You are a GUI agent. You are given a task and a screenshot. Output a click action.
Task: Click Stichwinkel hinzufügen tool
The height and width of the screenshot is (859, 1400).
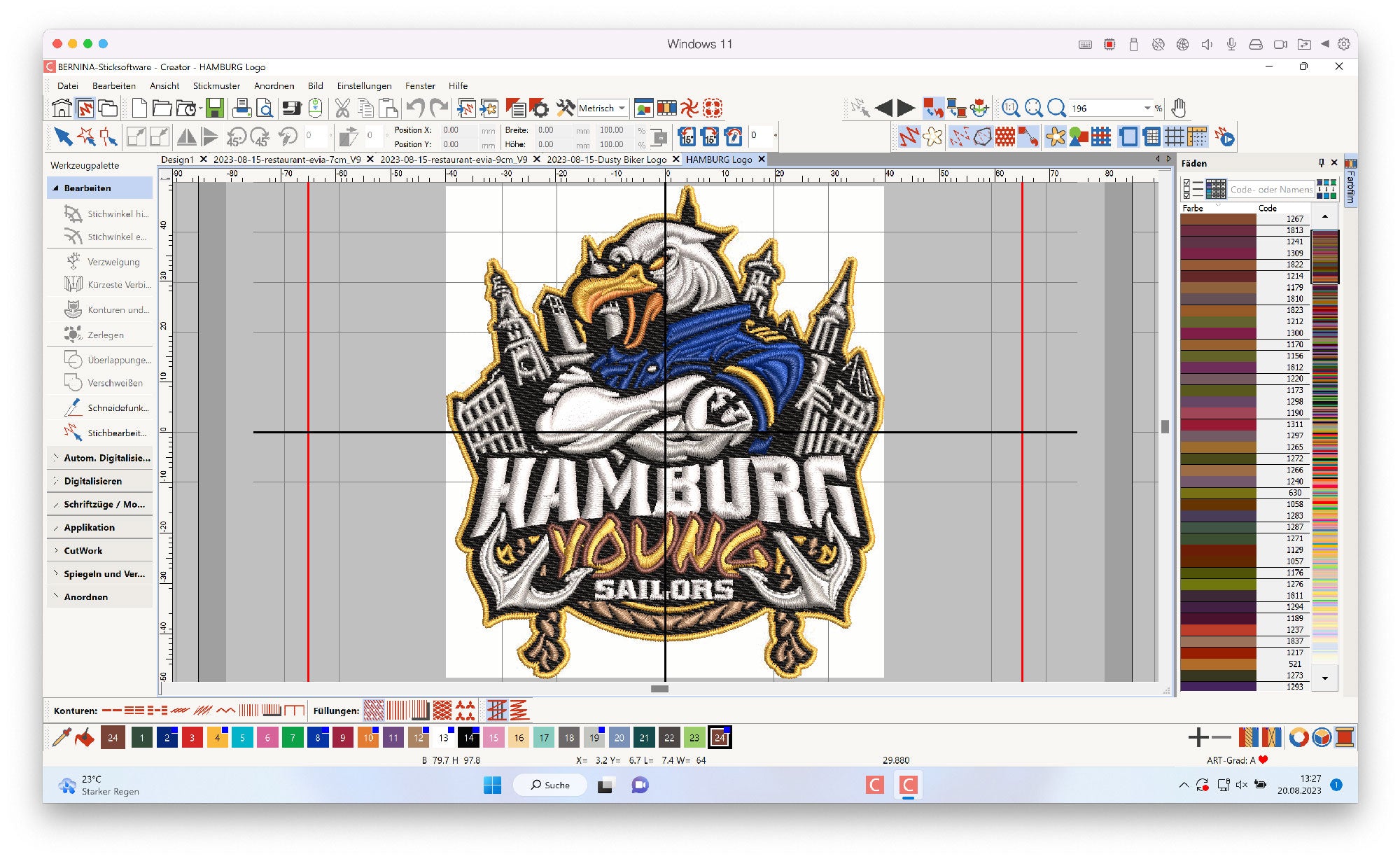(105, 214)
